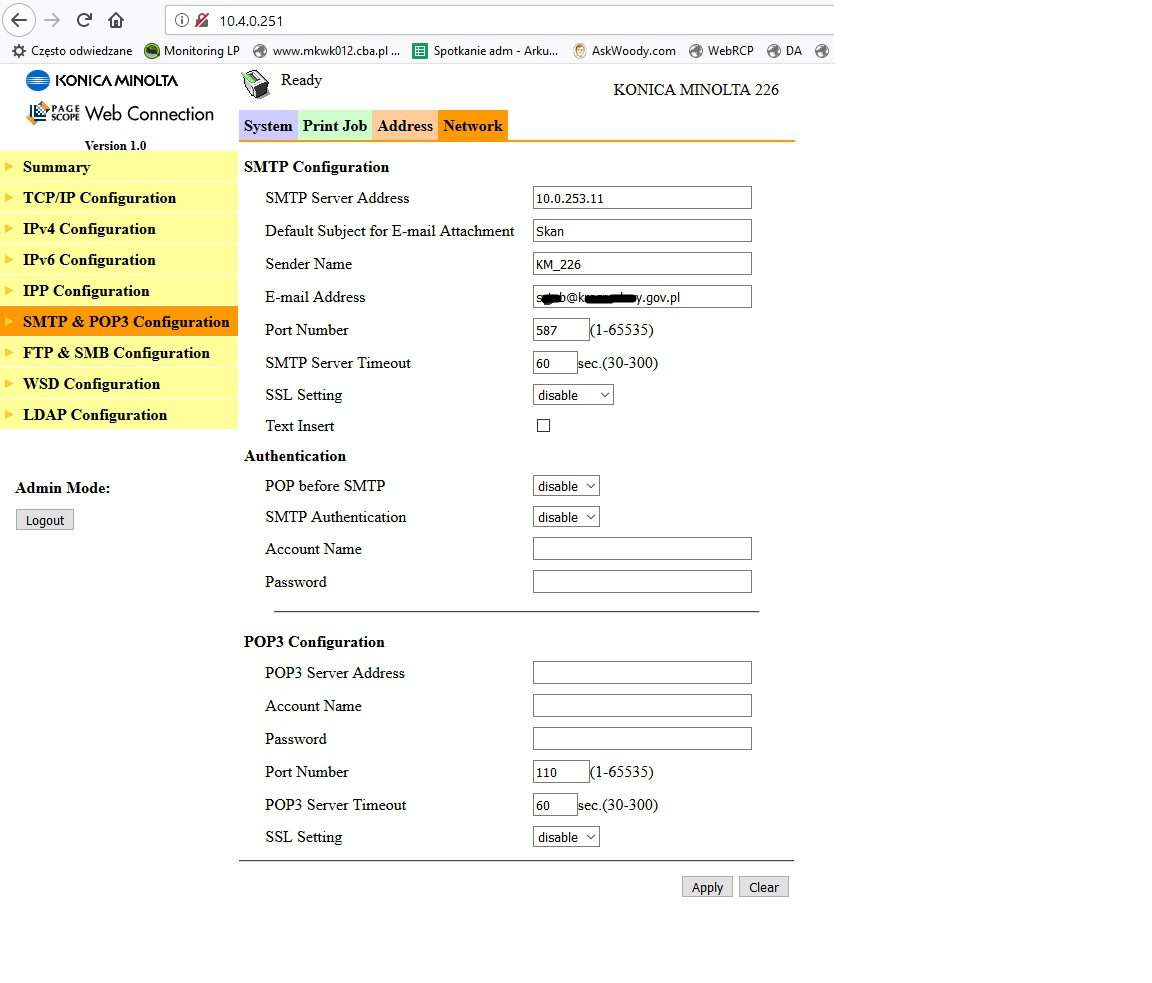Click the POP3 Port Number field showing 110

click(x=561, y=772)
